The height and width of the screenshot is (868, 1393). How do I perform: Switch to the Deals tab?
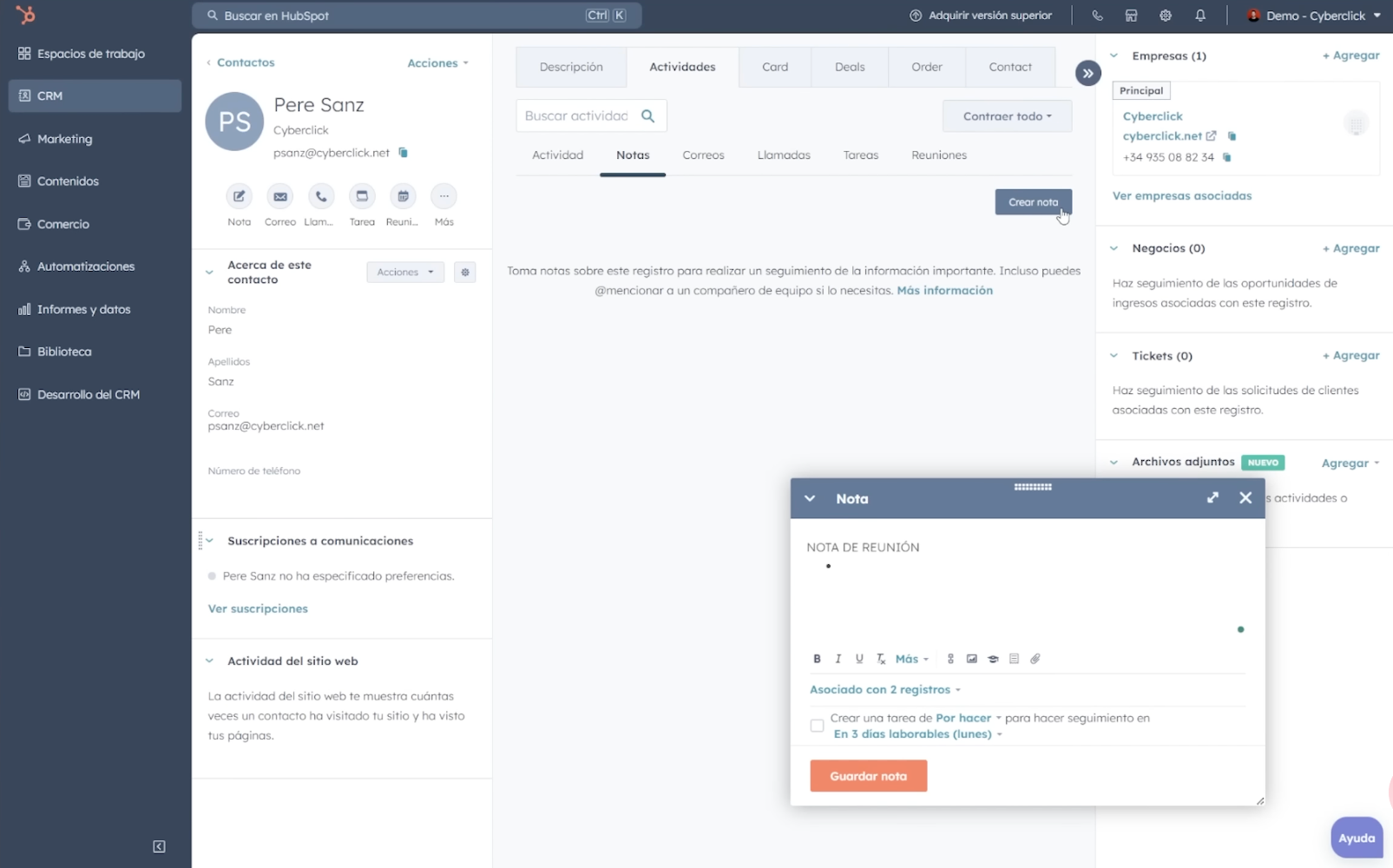click(x=849, y=66)
